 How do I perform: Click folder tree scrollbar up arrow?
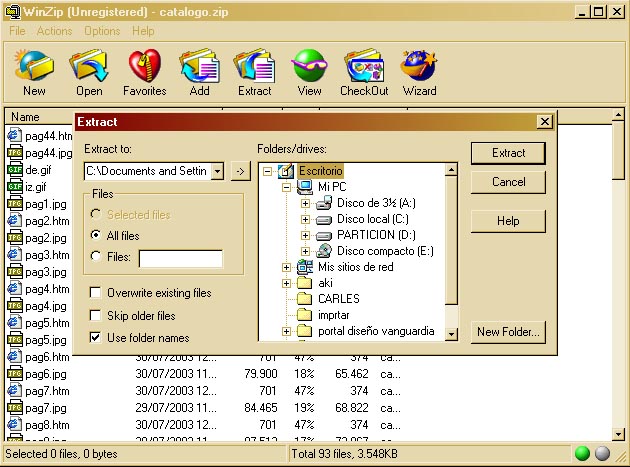(452, 170)
